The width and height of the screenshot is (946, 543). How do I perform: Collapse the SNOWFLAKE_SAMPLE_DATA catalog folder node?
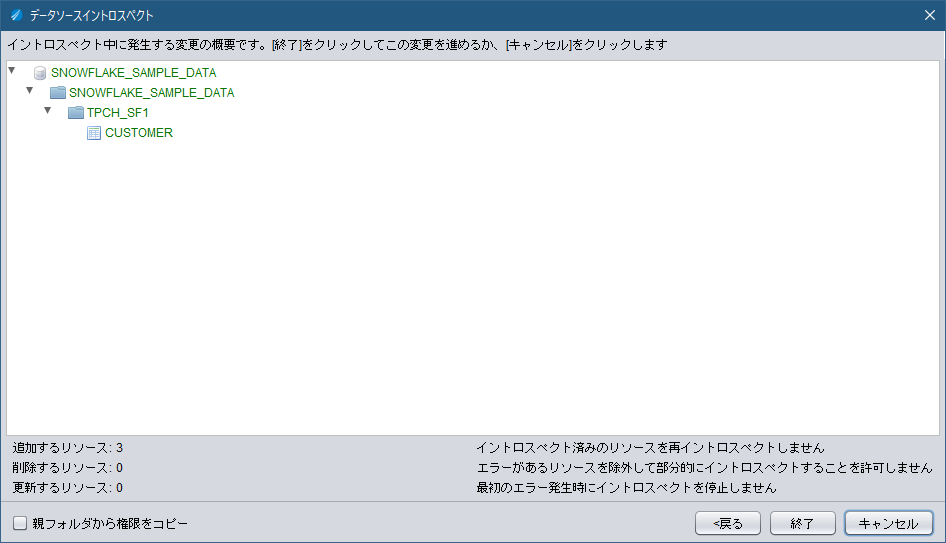[30, 90]
